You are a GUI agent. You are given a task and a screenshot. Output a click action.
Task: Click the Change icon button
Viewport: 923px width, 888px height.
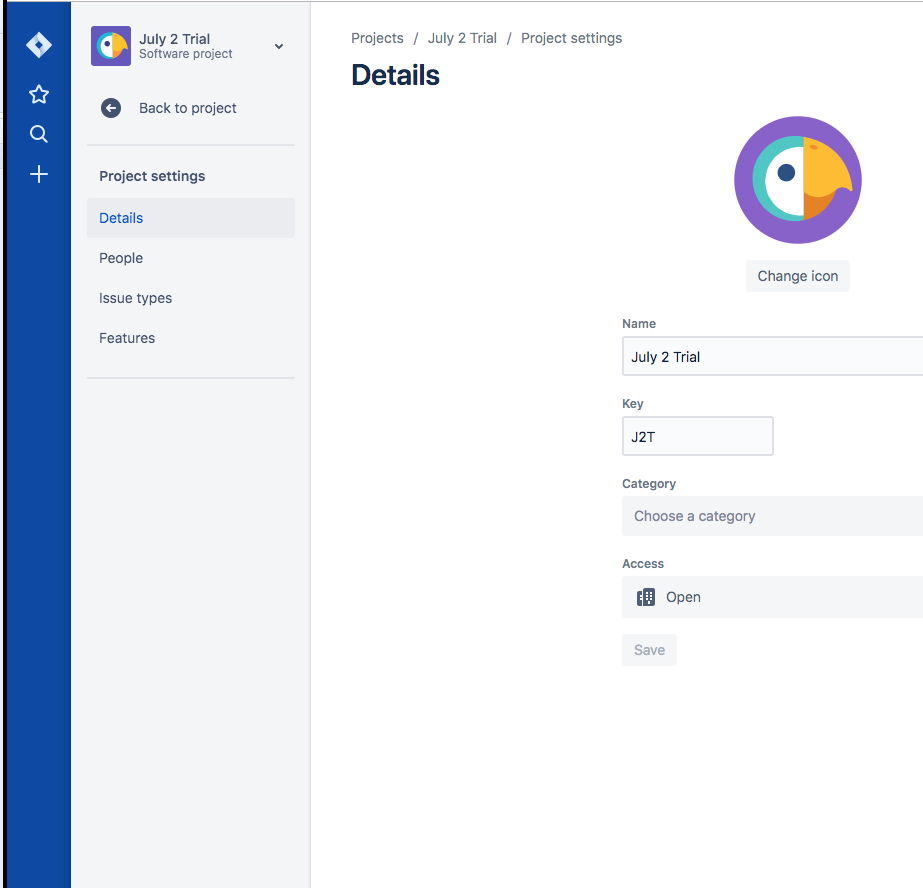(798, 276)
